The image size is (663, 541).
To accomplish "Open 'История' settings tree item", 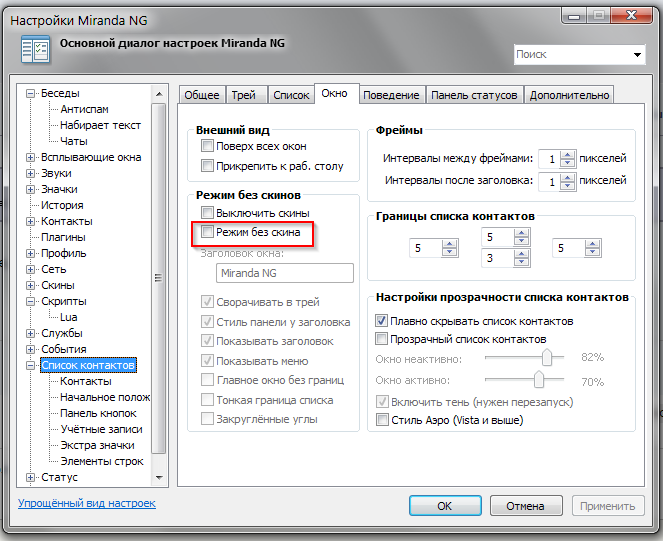I will click(x=62, y=205).
